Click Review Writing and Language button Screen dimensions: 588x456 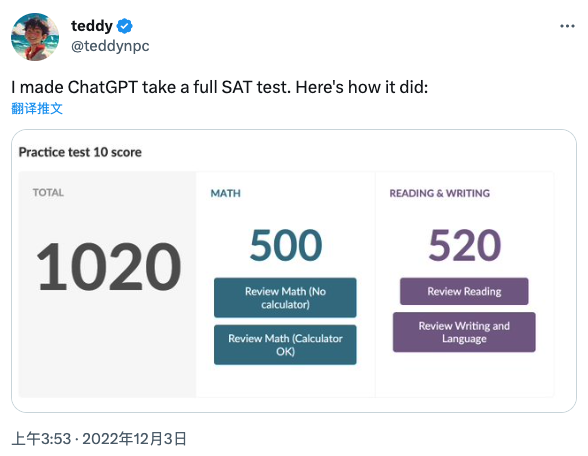click(464, 332)
